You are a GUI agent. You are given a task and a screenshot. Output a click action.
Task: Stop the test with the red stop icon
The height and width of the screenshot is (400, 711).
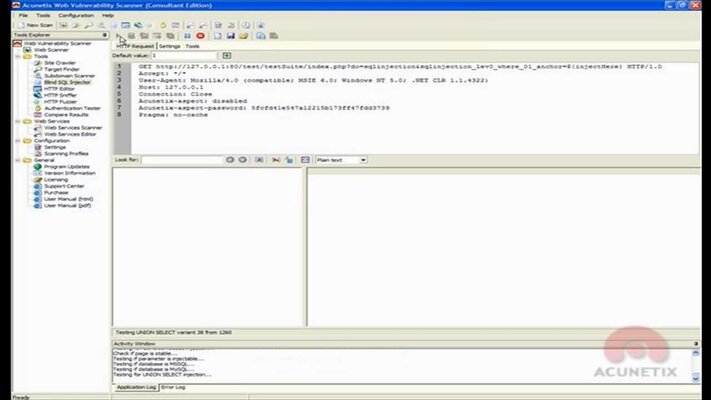[x=200, y=36]
